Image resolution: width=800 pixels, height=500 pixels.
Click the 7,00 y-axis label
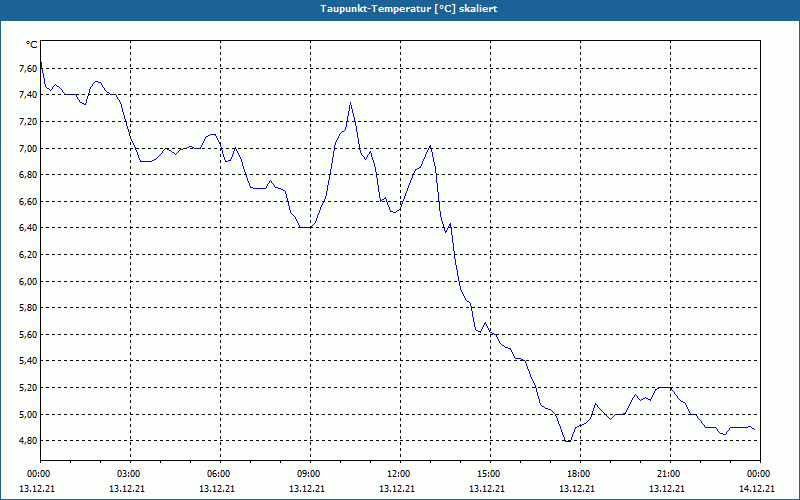(x=28, y=148)
